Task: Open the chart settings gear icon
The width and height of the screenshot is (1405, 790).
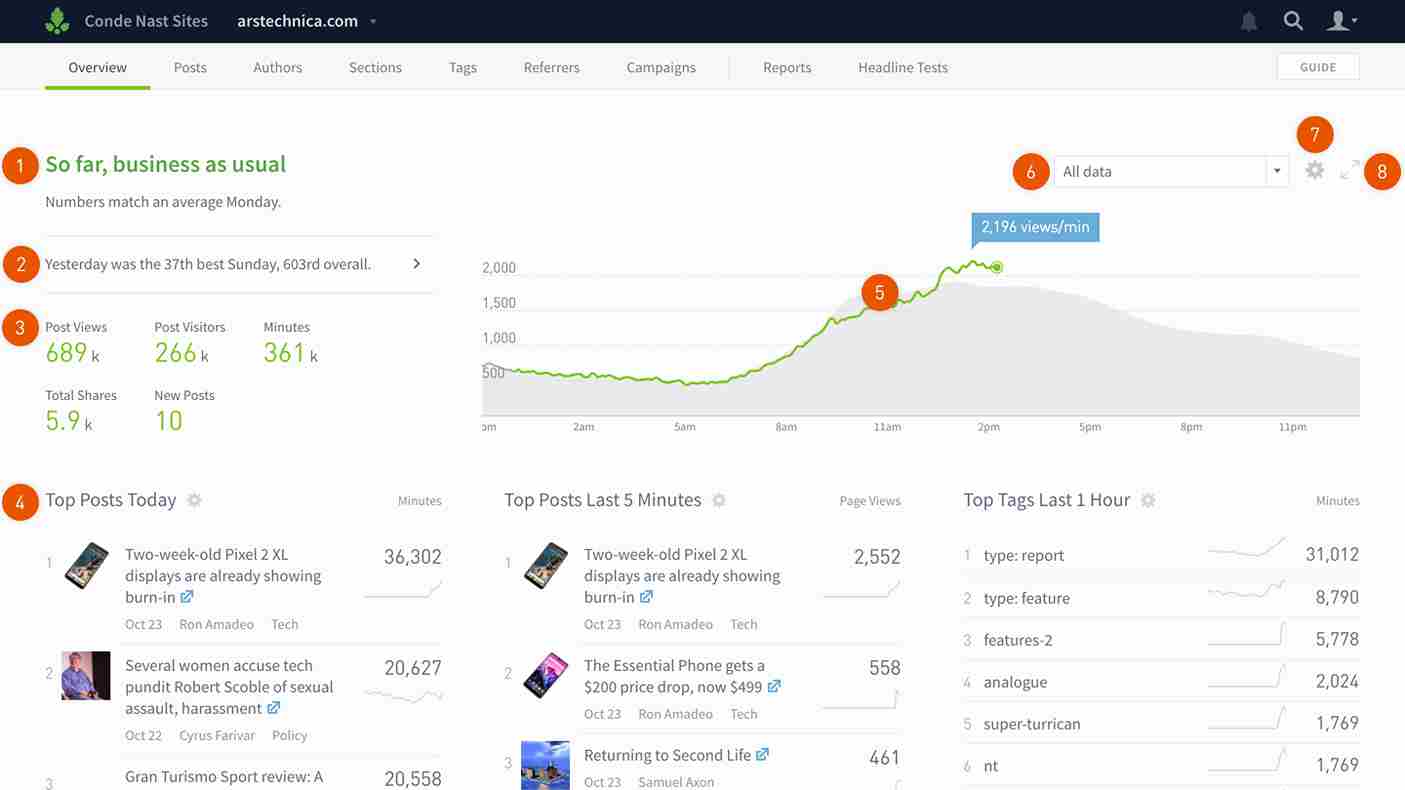Action: pos(1314,169)
